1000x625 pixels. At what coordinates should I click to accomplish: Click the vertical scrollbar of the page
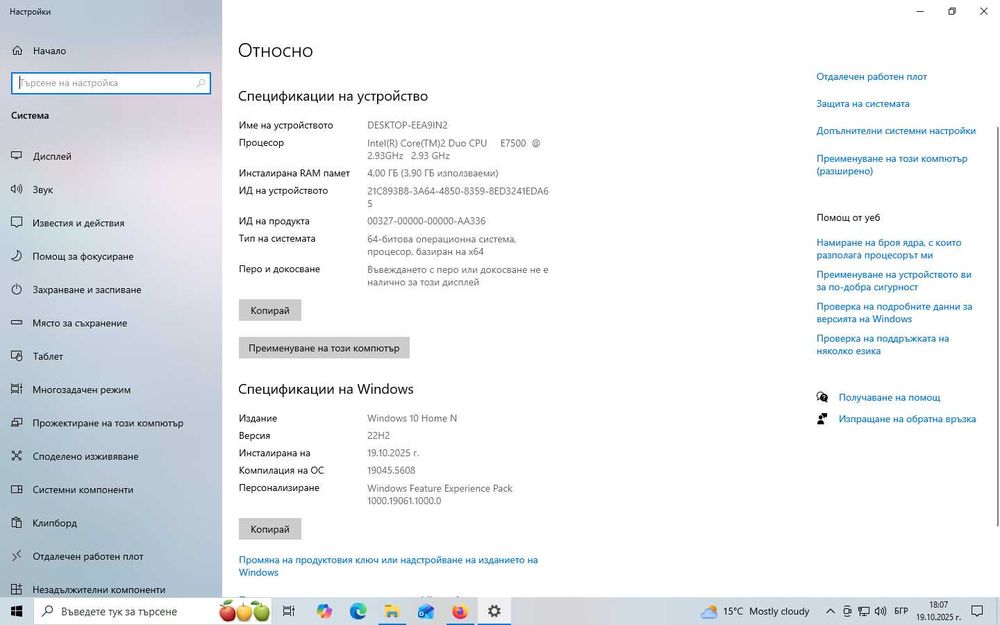point(996,325)
